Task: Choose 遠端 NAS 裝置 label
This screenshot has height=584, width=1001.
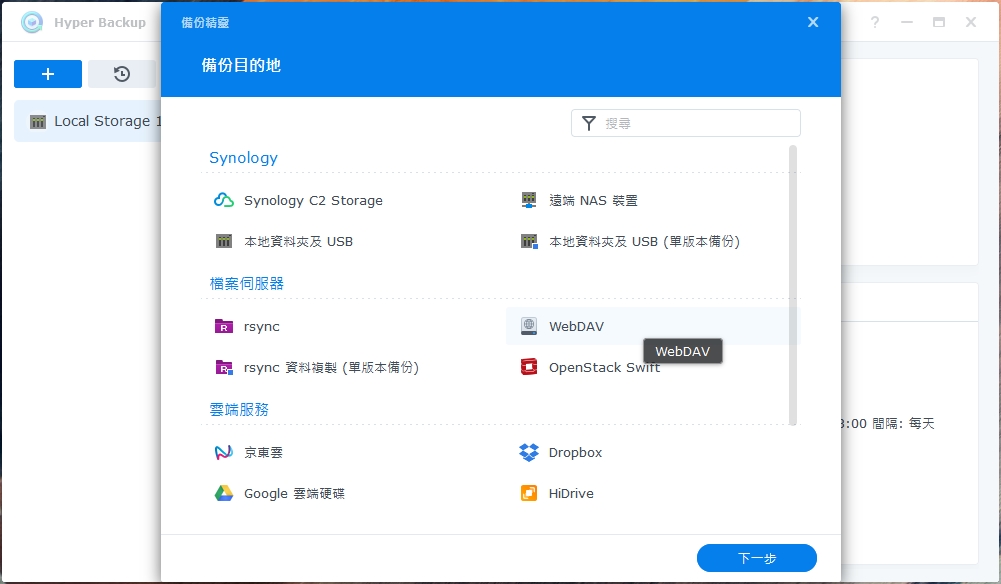Action: pos(593,200)
